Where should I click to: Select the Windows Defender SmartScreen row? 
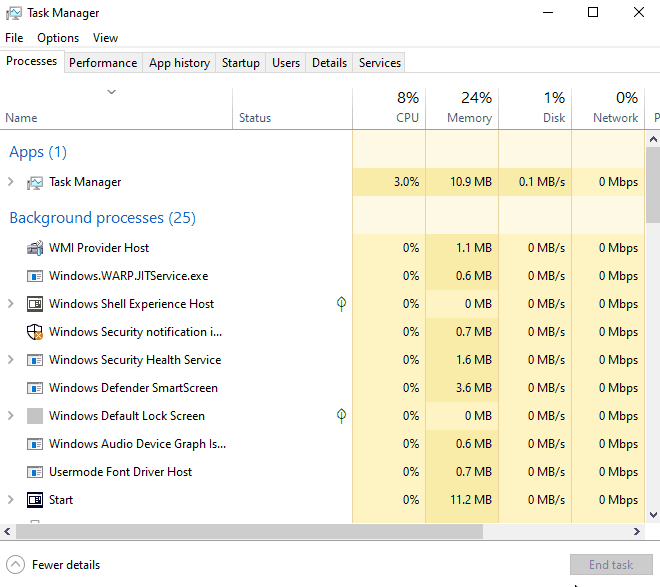[322, 388]
